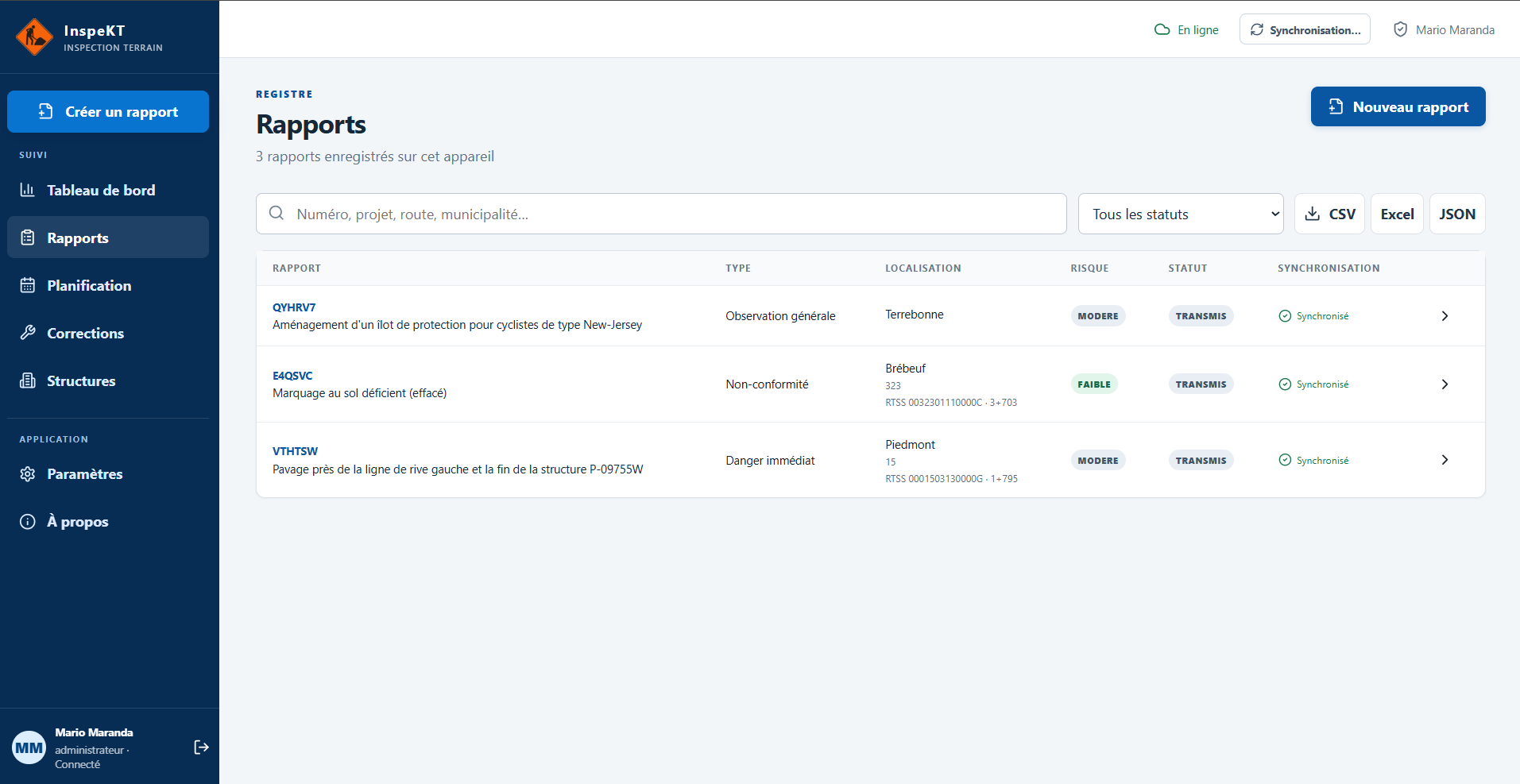The image size is (1520, 784).
Task: Open report E4QSVC link
Action: click(x=292, y=376)
